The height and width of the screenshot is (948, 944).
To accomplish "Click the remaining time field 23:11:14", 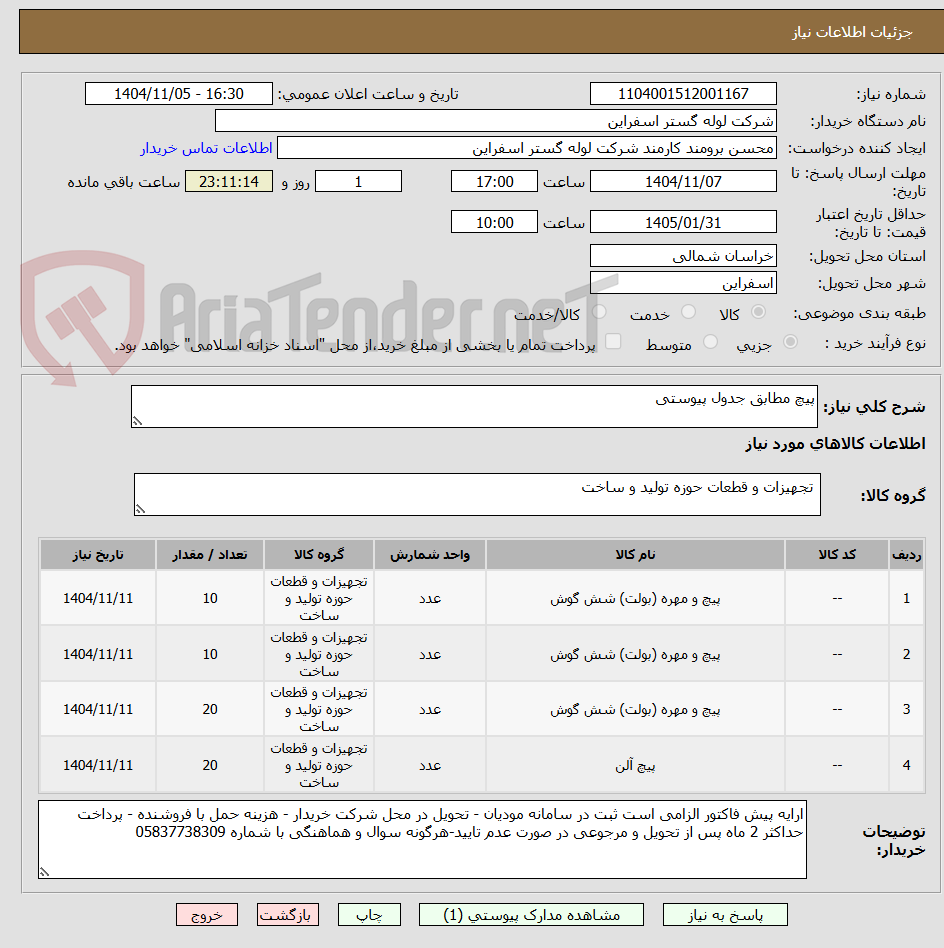I will 229,181.
